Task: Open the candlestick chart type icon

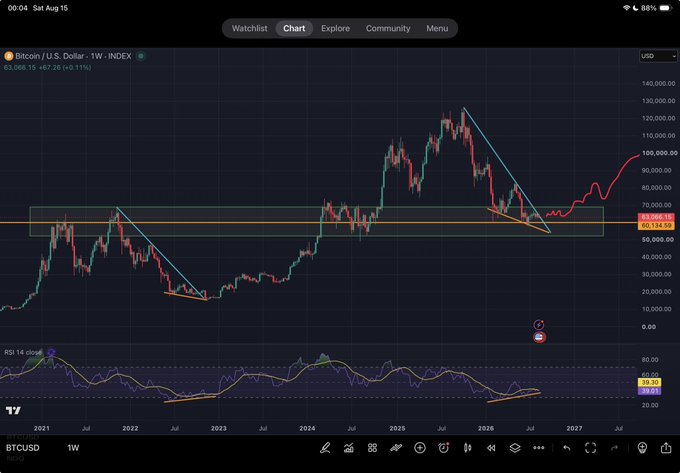Action: tap(468, 448)
